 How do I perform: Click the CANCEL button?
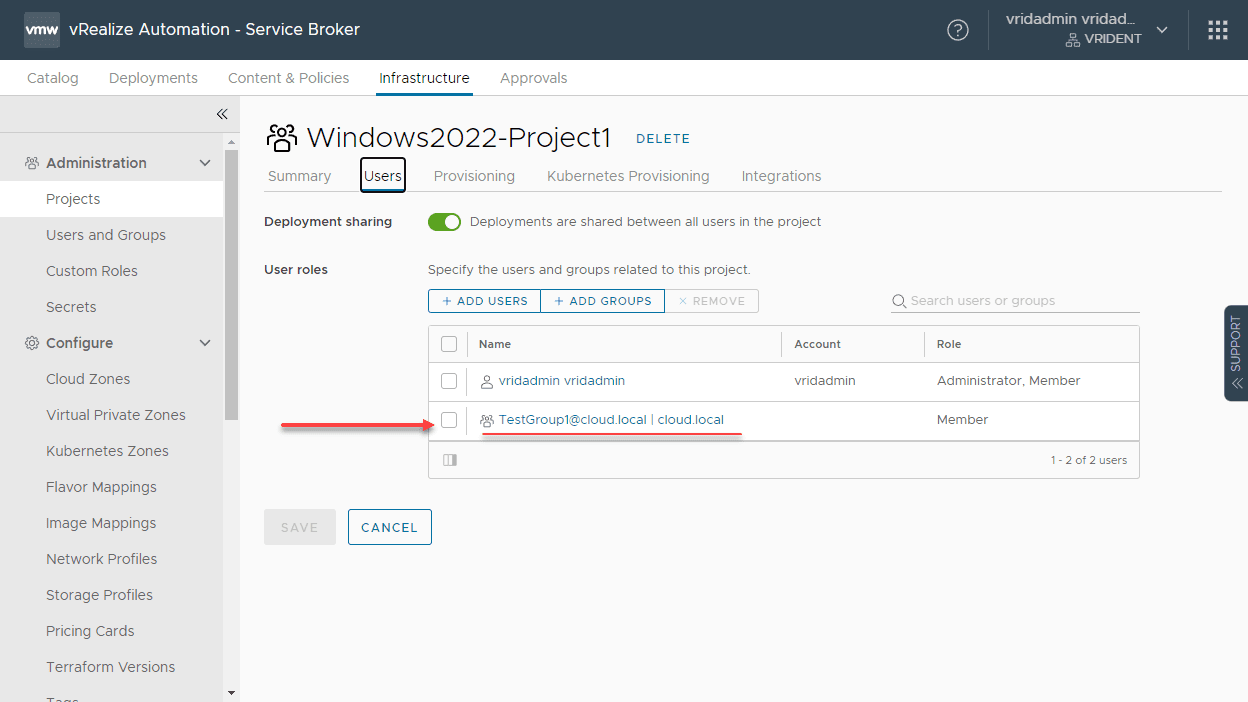(x=390, y=527)
